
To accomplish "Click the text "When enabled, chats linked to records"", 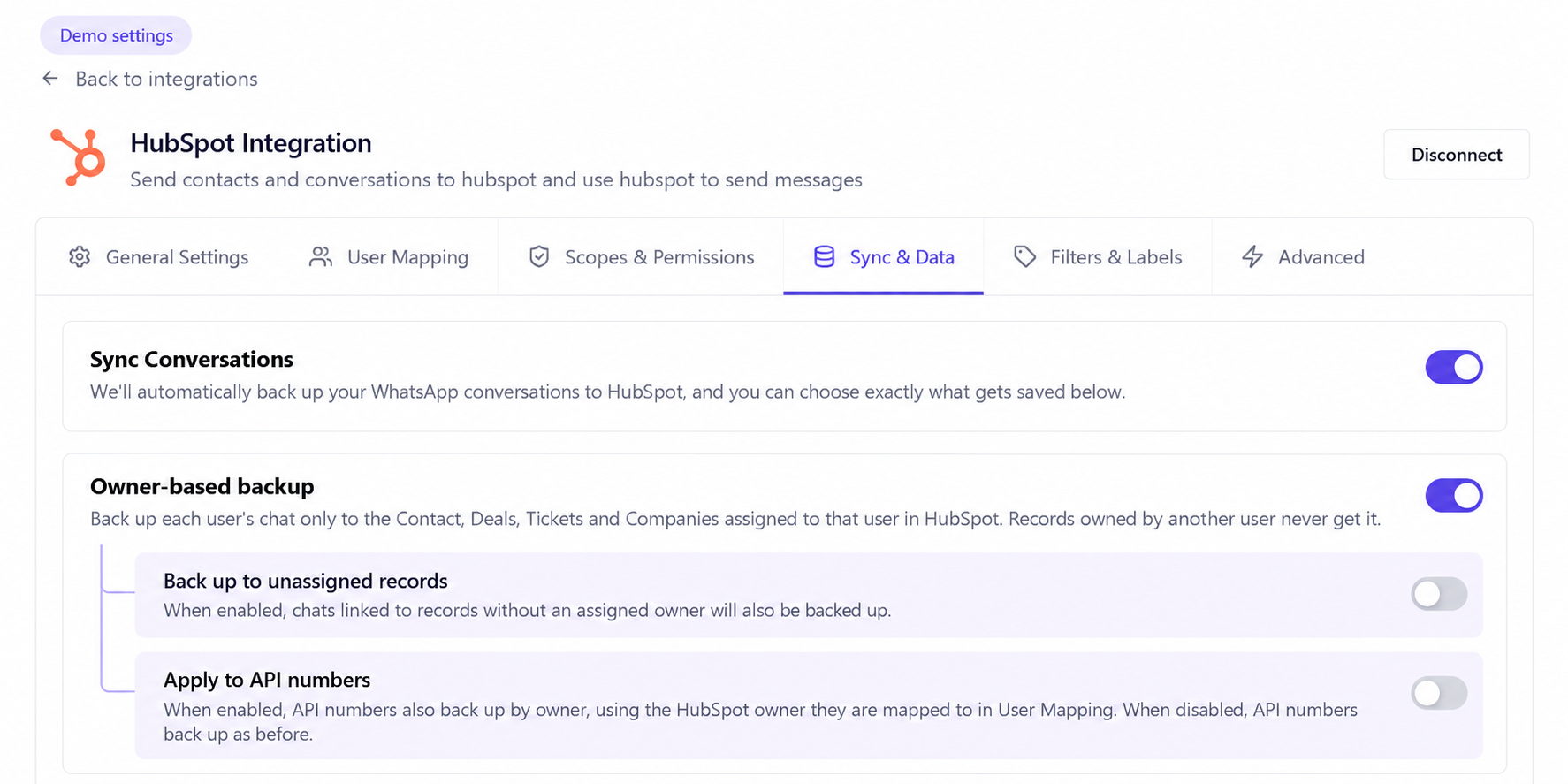I will 527,610.
